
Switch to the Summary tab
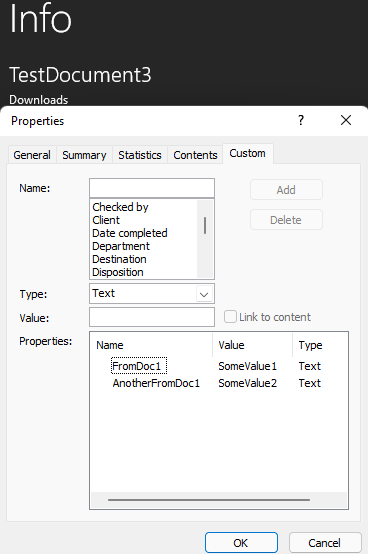click(84, 155)
